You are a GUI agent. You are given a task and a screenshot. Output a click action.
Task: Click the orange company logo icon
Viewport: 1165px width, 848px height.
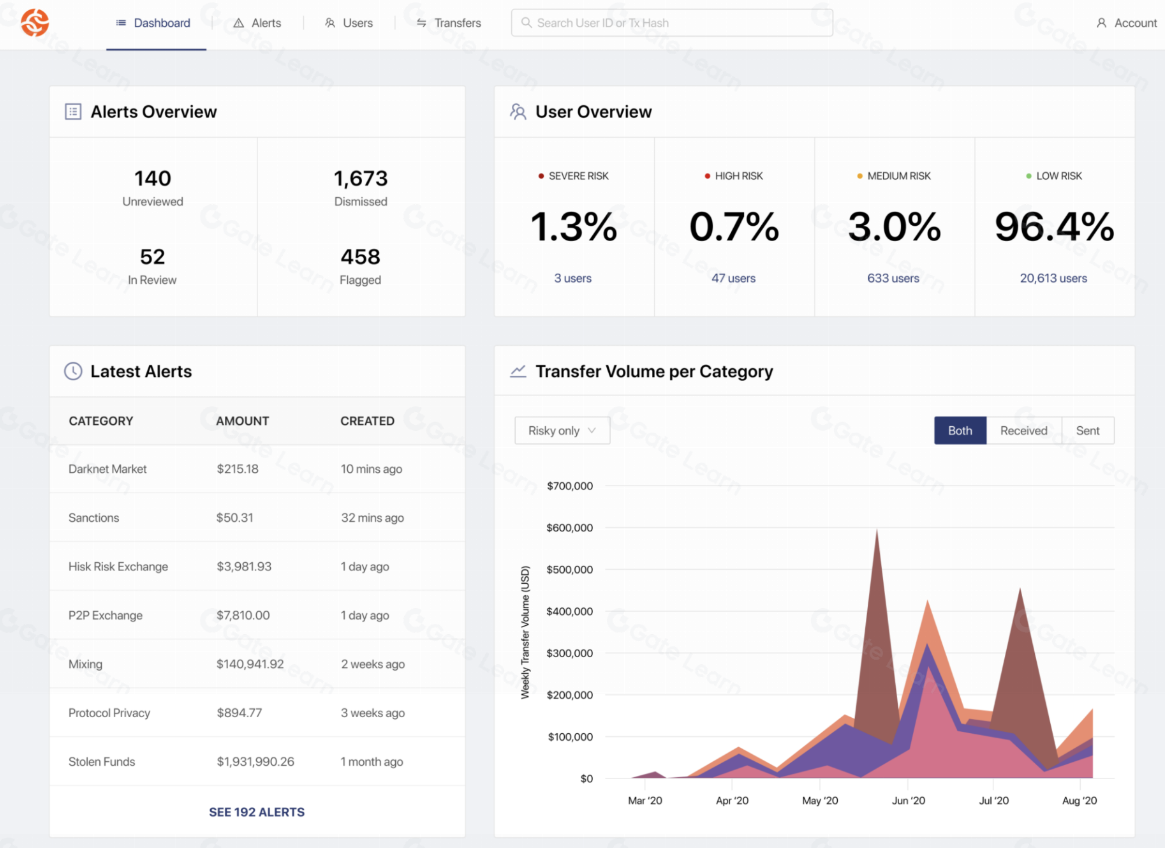pos(35,22)
